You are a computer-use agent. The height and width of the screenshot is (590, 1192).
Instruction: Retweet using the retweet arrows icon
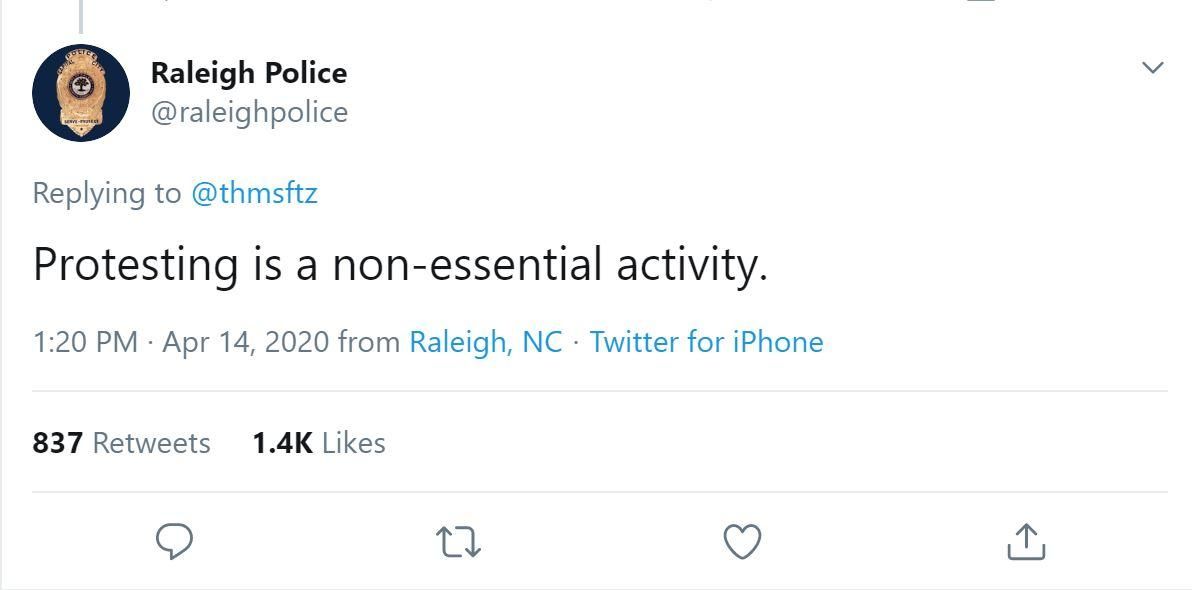pos(459,541)
